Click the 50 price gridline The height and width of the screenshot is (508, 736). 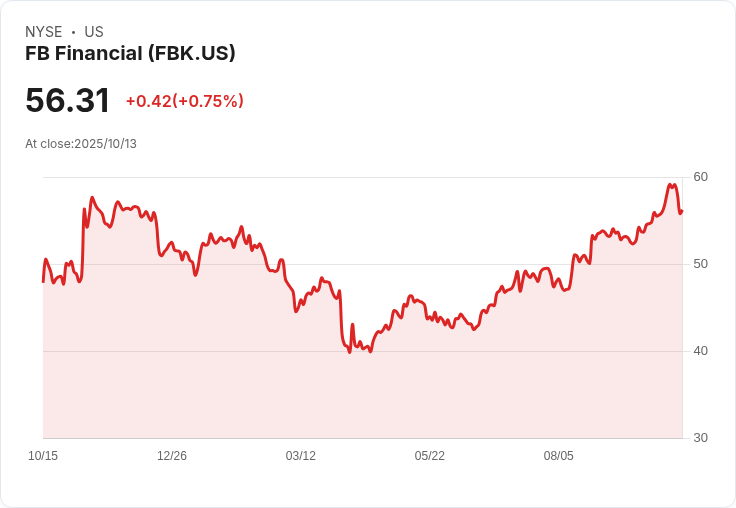tap(362, 264)
